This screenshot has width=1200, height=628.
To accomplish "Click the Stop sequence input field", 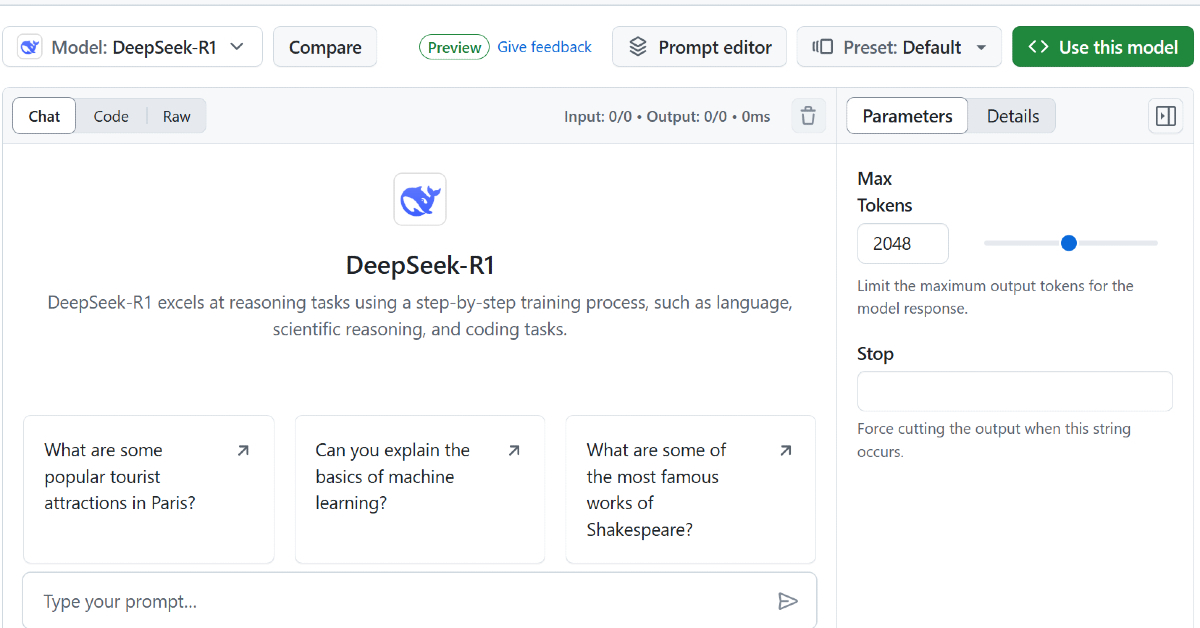I will [x=1014, y=391].
